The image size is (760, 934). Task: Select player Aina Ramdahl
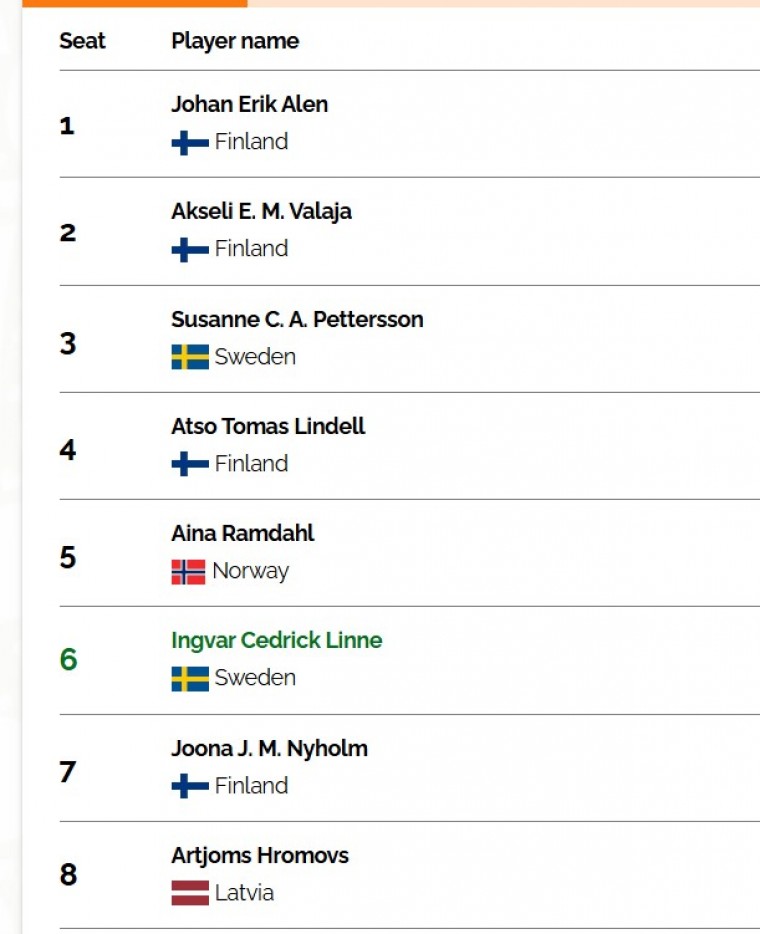pos(242,533)
